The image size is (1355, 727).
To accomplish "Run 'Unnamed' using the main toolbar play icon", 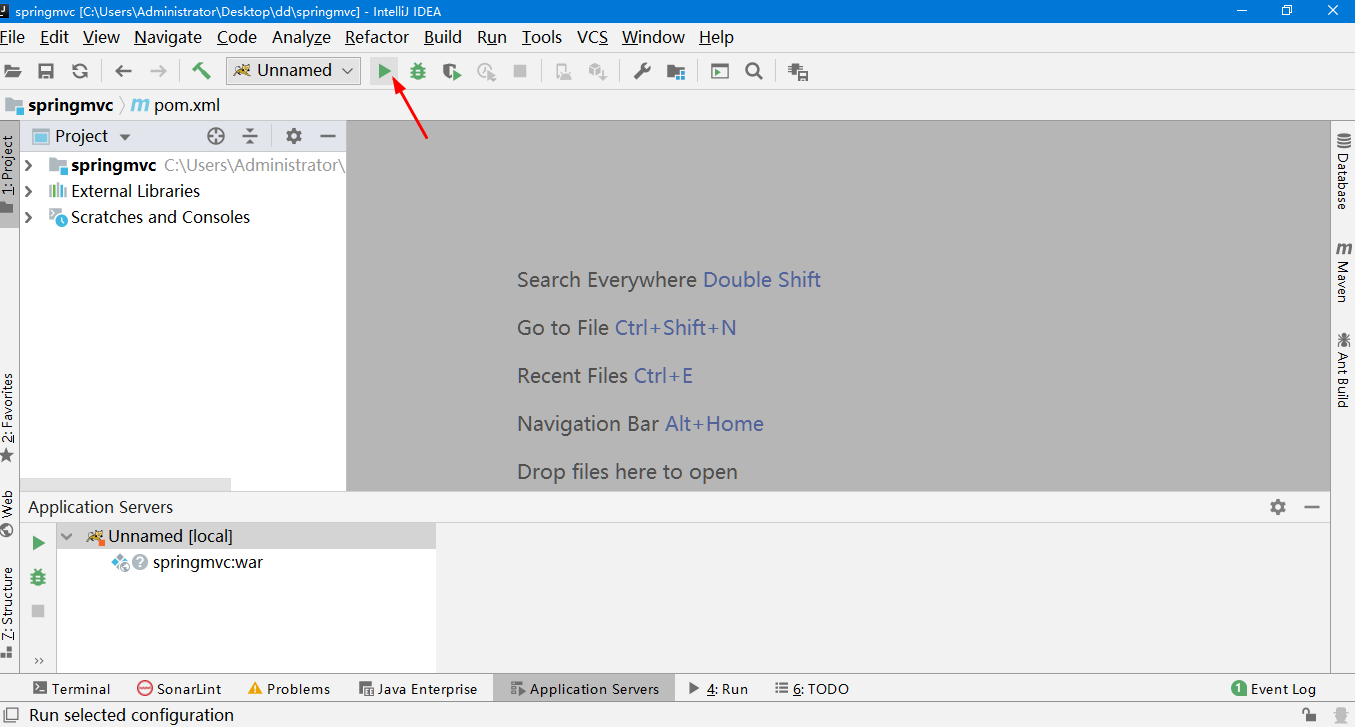I will tap(384, 71).
